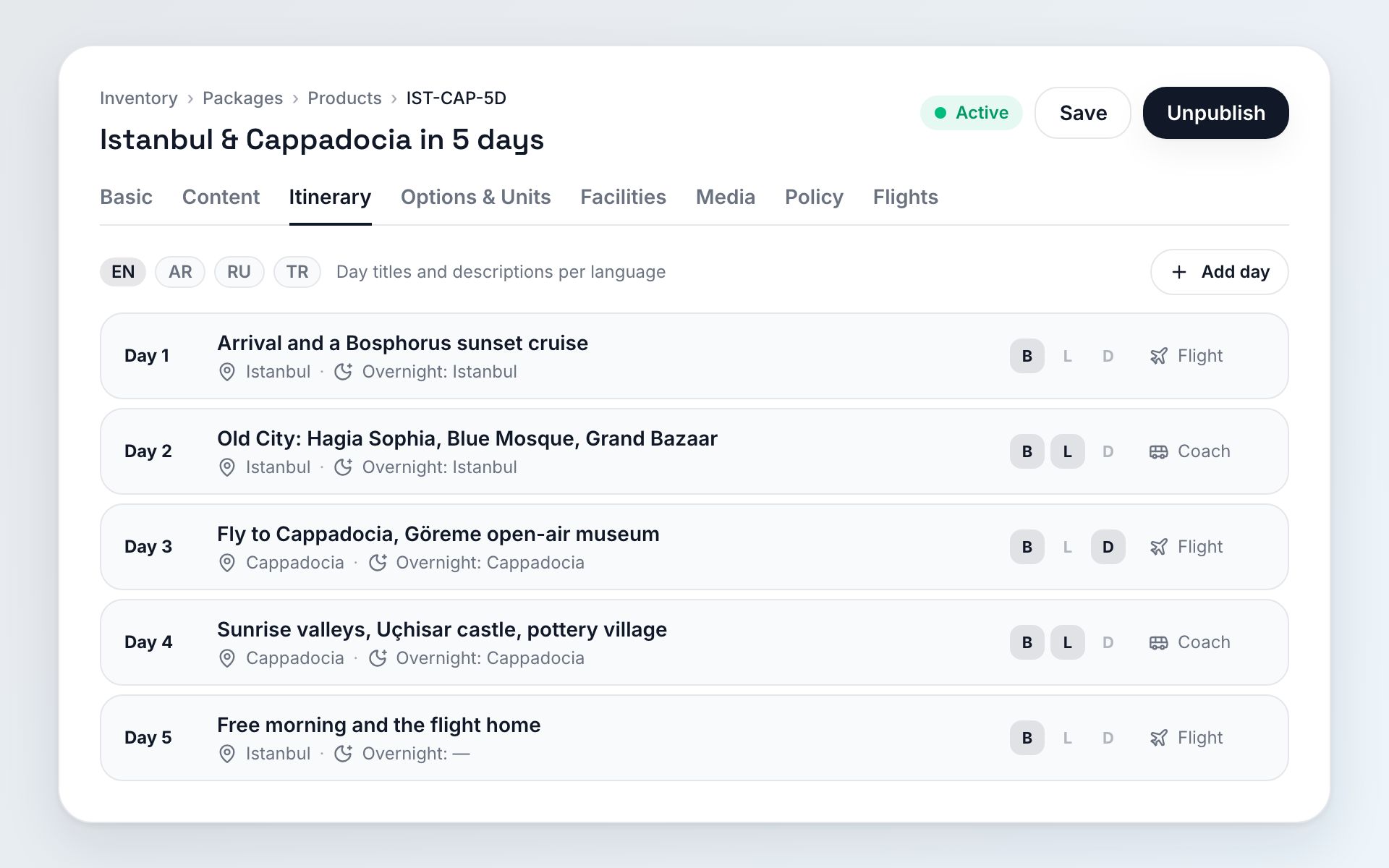Switch to the Policy tab
Viewport: 1389px width, 868px height.
(814, 197)
